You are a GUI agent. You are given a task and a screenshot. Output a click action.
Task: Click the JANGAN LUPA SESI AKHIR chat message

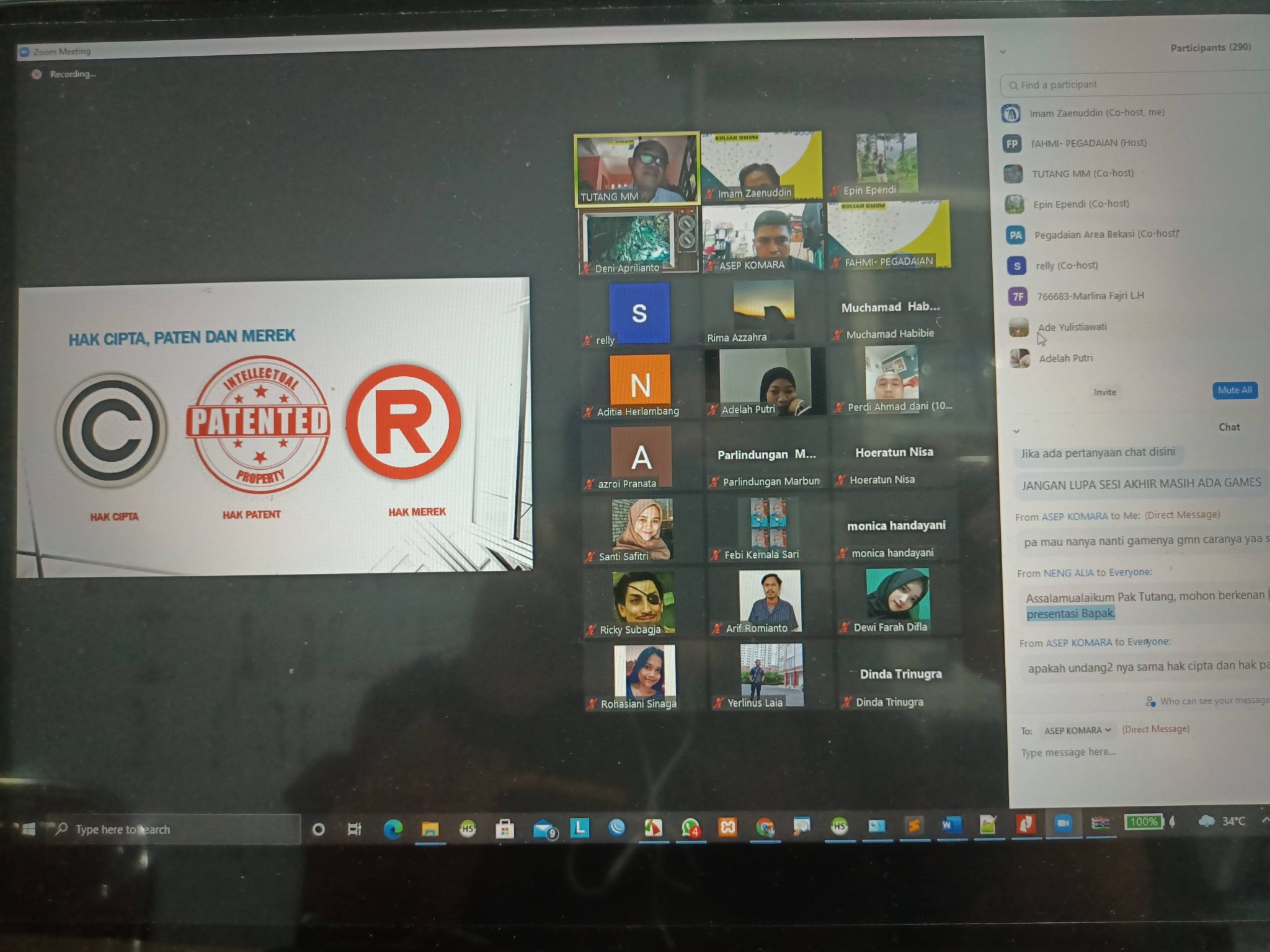1141,483
